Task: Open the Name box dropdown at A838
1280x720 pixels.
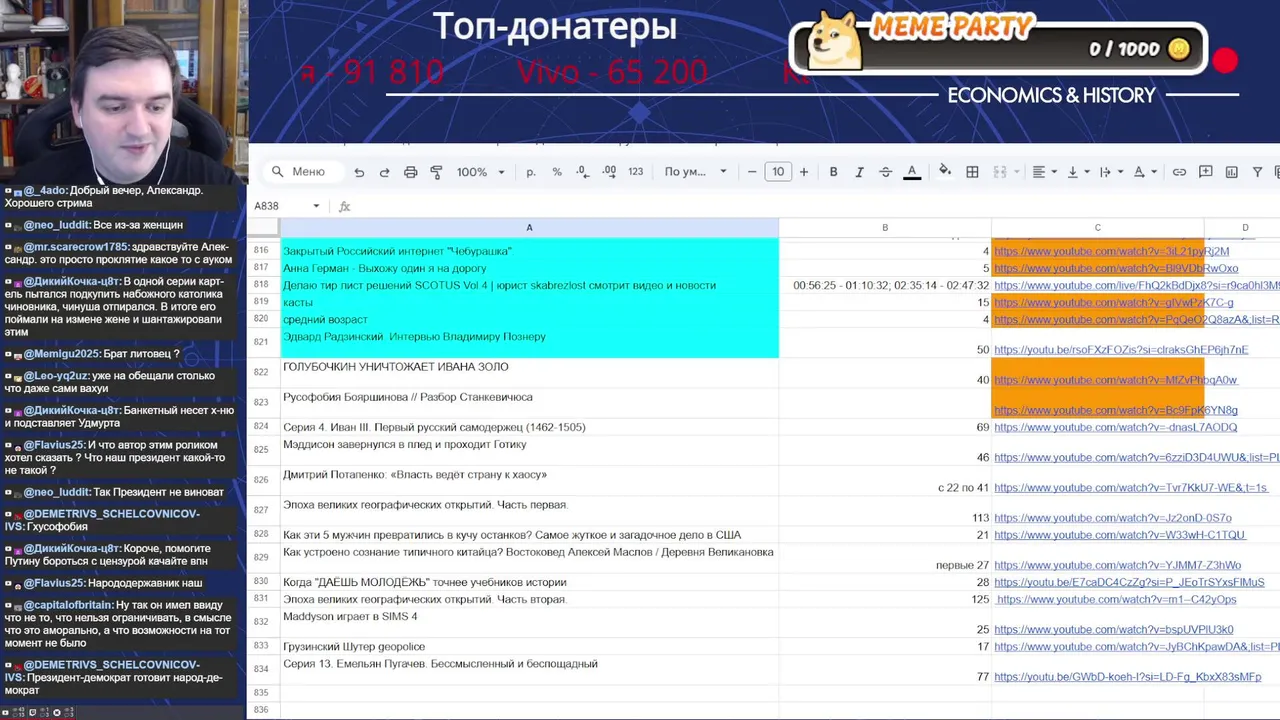Action: 316,206
